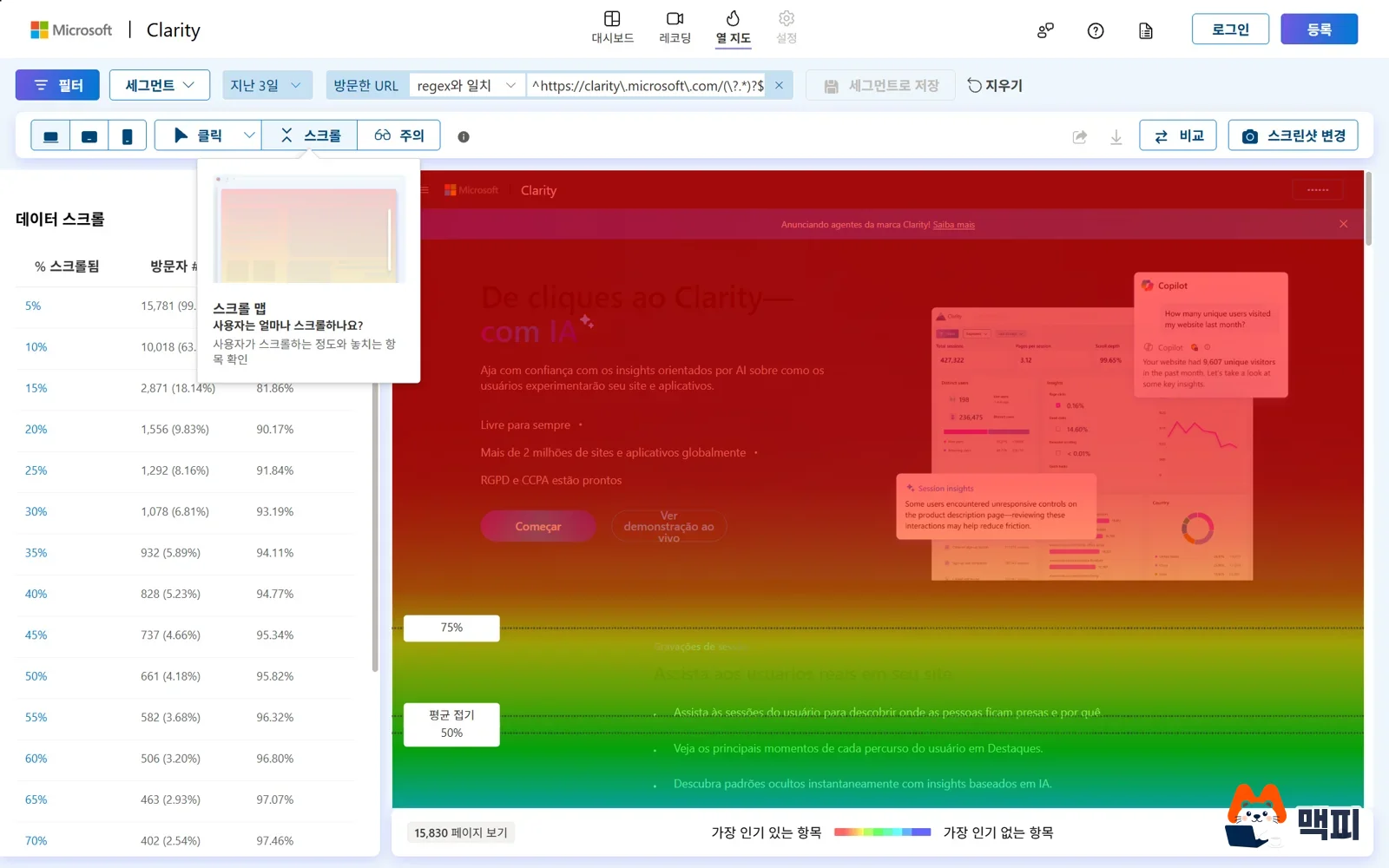Click the 필터 filter button
Image resolution: width=1389 pixels, height=868 pixels.
click(57, 85)
